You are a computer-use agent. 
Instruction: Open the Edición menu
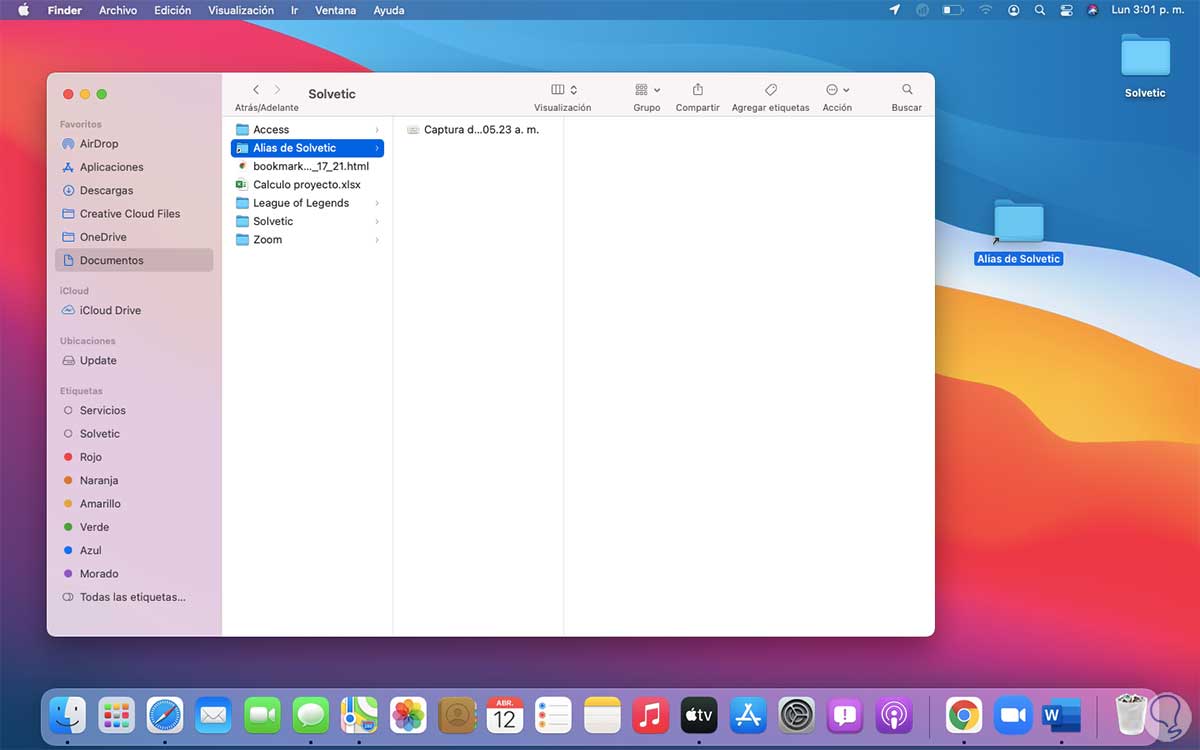[x=172, y=10]
